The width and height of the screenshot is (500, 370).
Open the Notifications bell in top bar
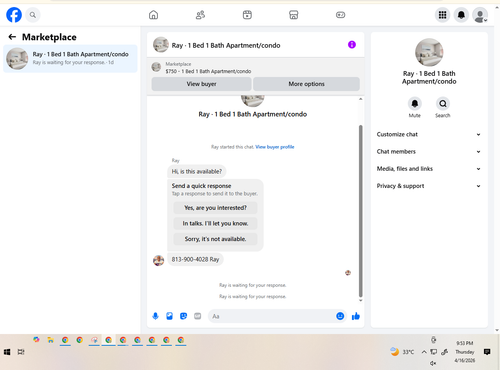[x=461, y=15]
